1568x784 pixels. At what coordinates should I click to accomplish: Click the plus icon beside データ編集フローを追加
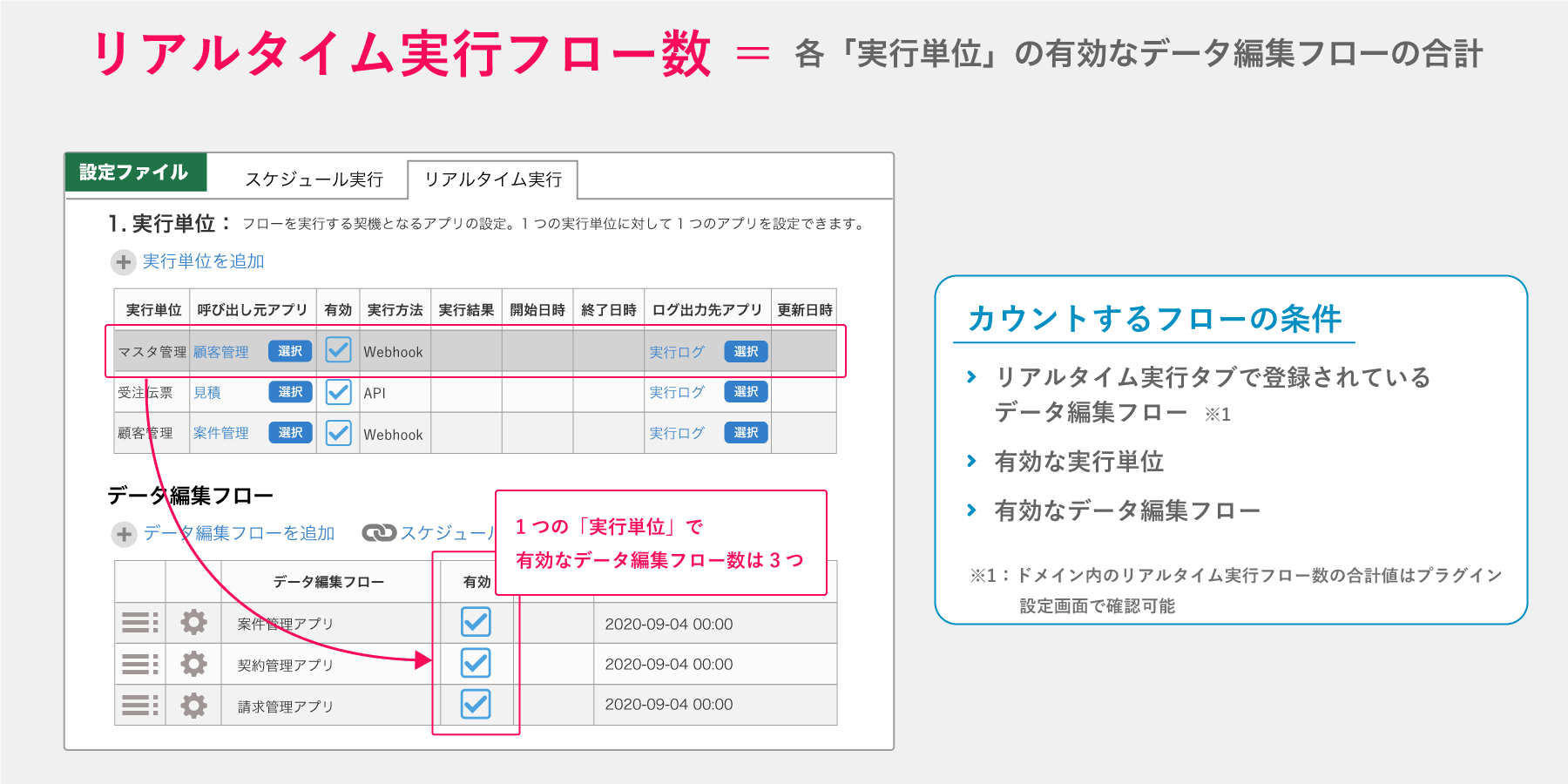click(125, 534)
